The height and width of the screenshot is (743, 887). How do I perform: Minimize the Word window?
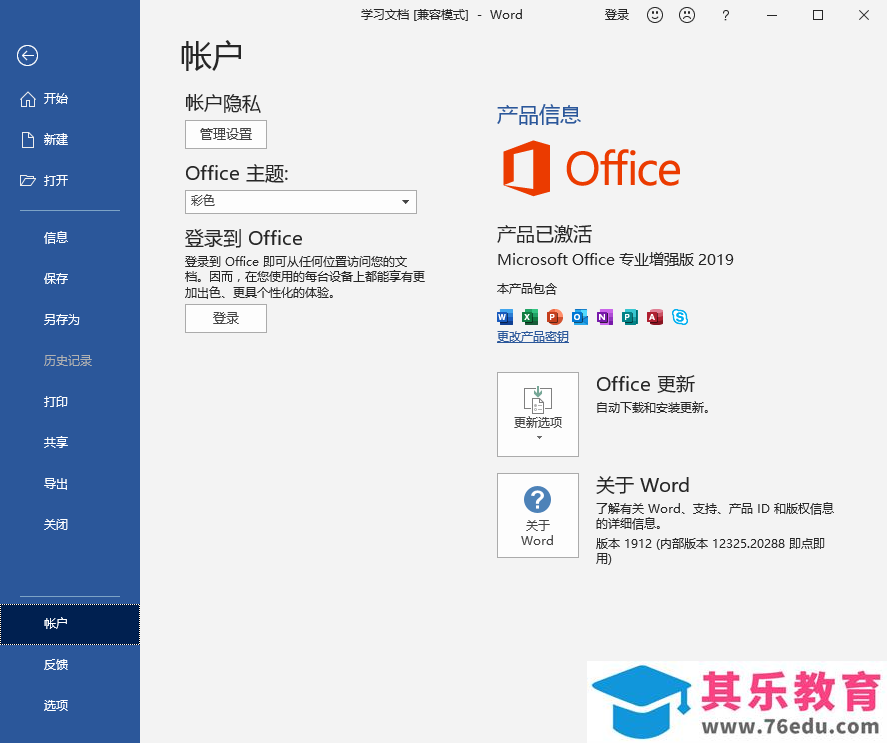772,15
